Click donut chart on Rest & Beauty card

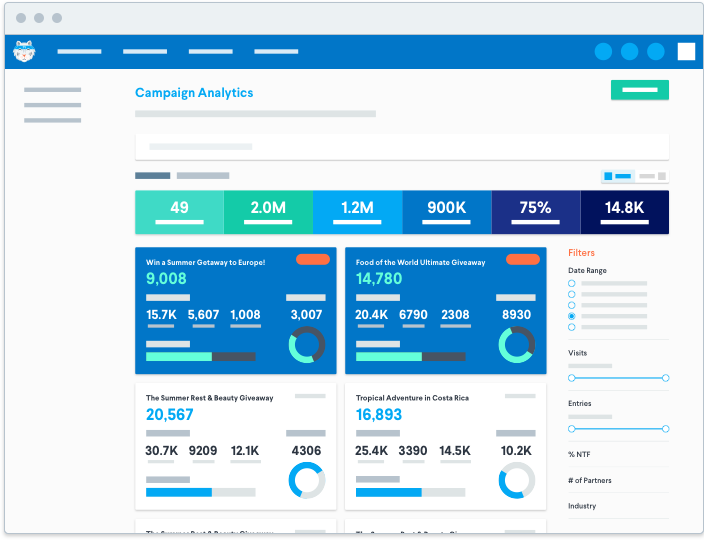(x=307, y=480)
